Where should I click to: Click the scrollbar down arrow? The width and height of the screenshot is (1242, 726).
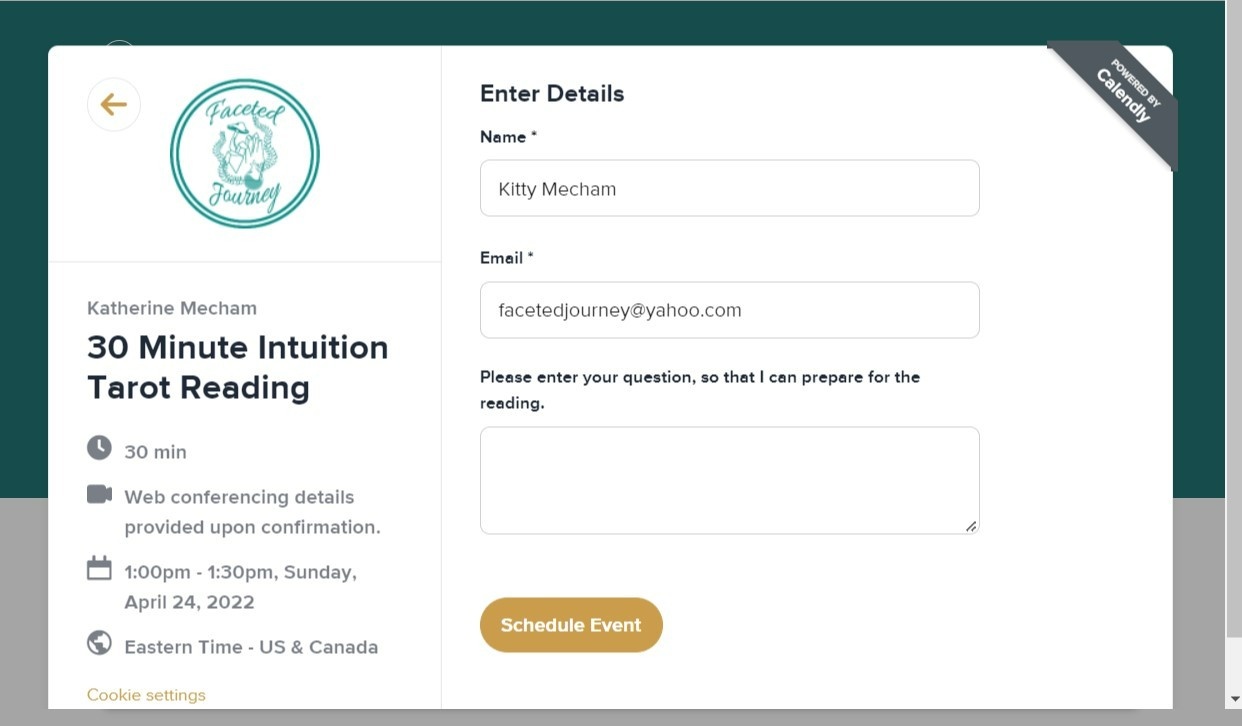(x=1234, y=699)
